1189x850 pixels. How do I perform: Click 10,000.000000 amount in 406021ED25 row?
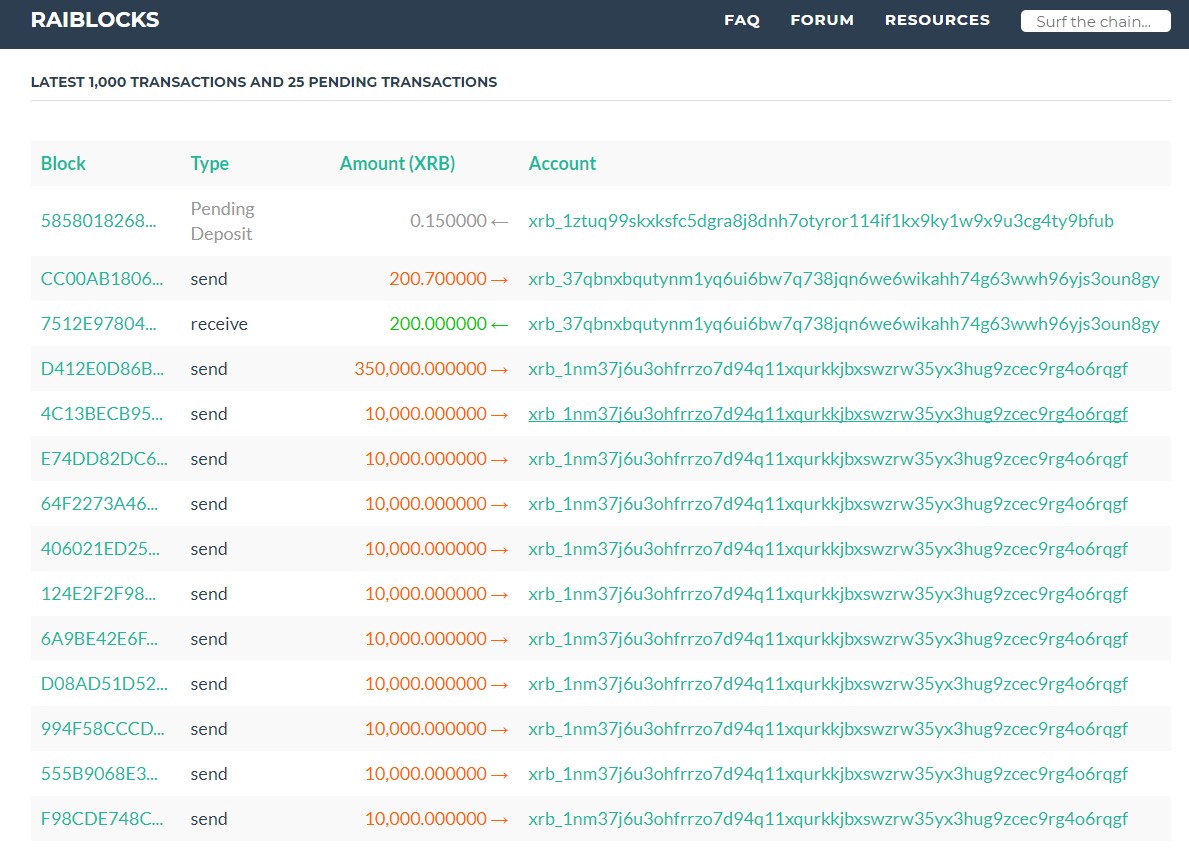(x=425, y=548)
